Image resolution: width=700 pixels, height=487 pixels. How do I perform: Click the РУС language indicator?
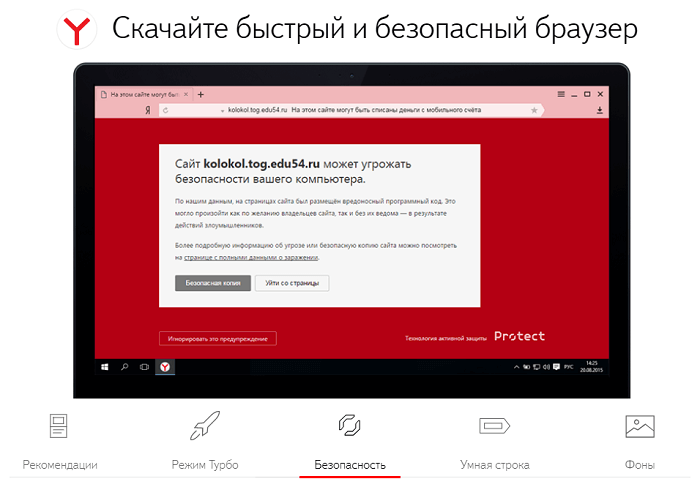pos(568,367)
